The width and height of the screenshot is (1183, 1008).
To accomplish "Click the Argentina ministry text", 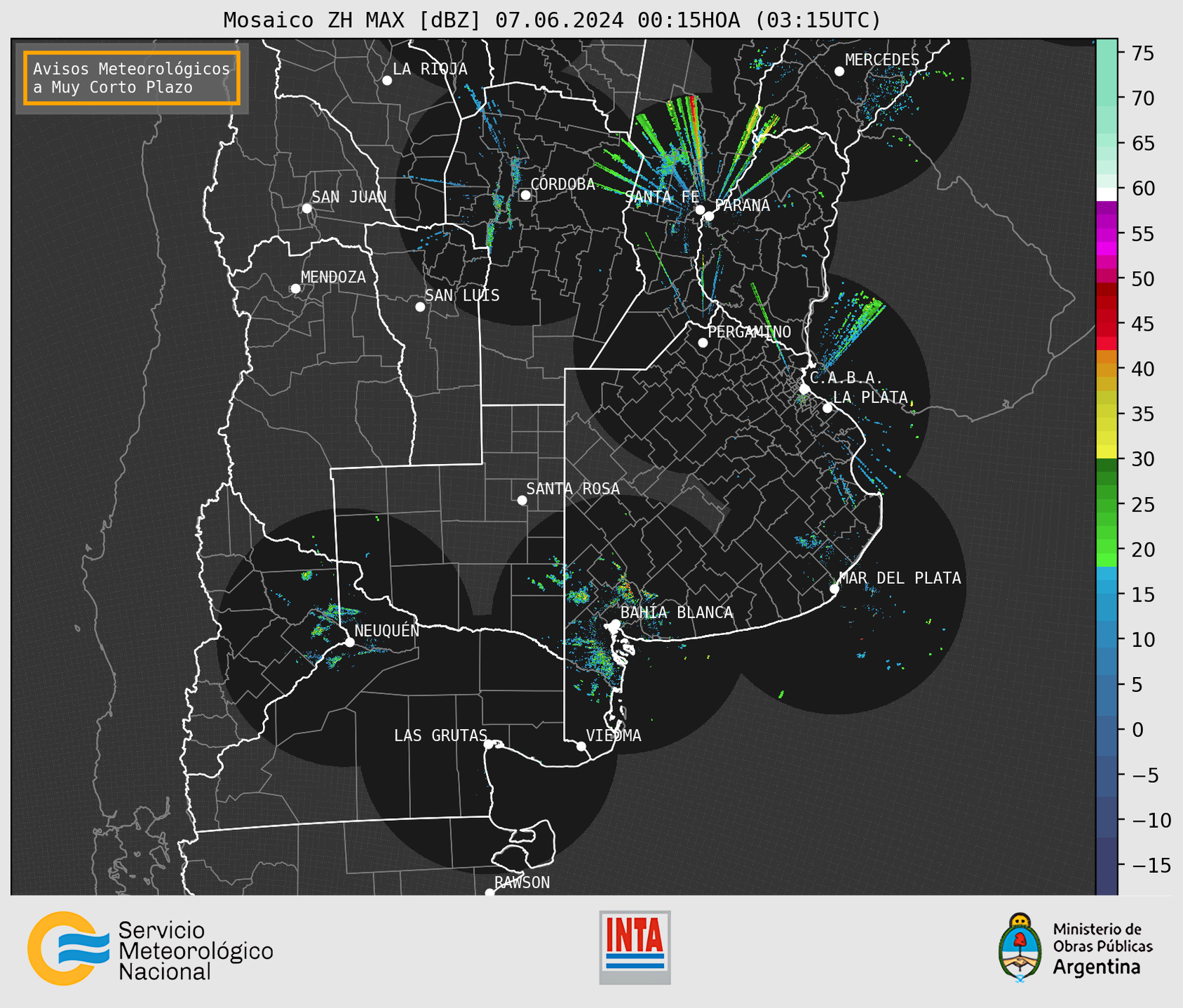I will click(1096, 967).
